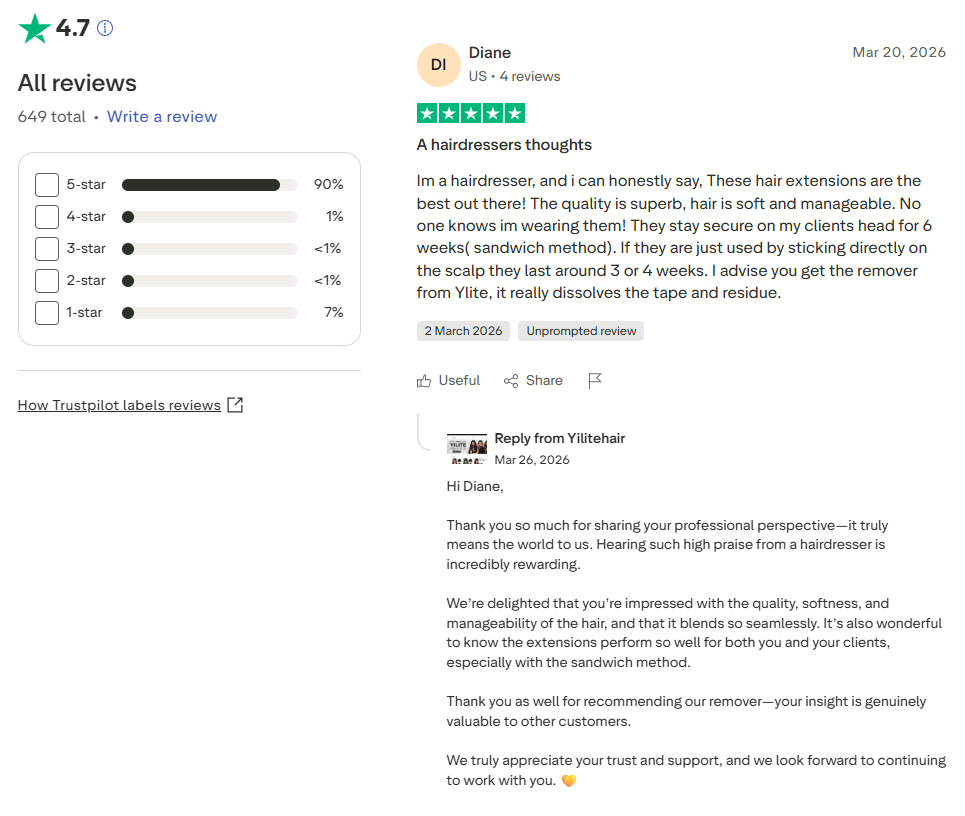Click the 2 March 2026 date tag

click(x=463, y=331)
